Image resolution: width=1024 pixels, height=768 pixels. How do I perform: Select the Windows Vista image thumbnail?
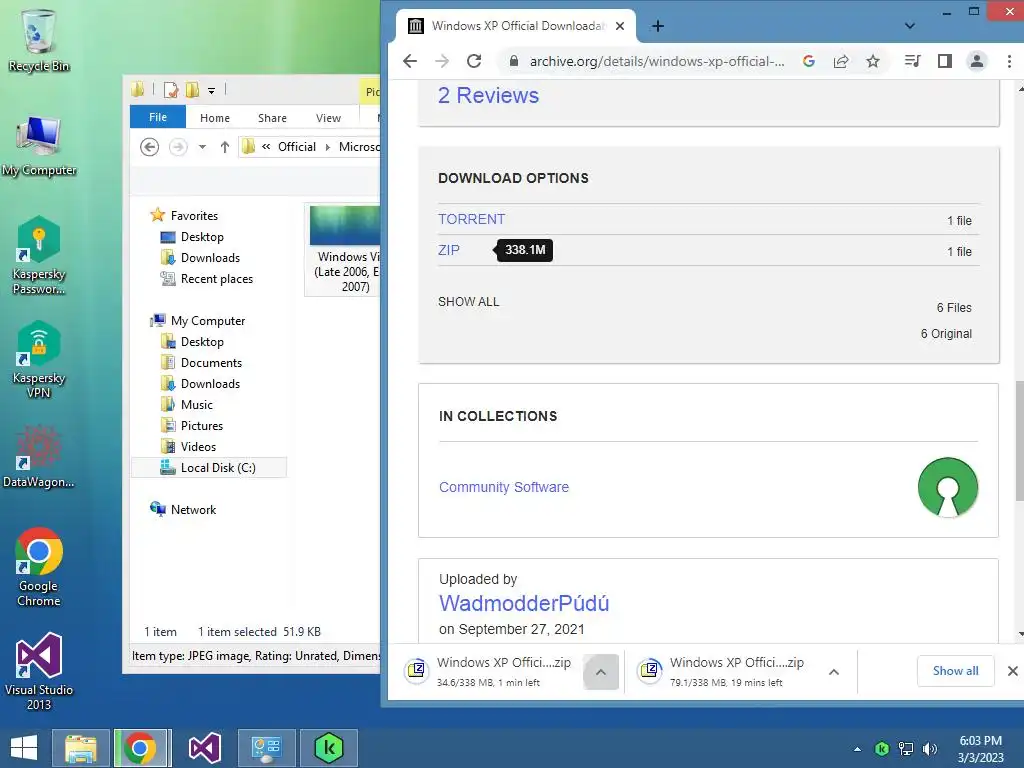point(344,249)
